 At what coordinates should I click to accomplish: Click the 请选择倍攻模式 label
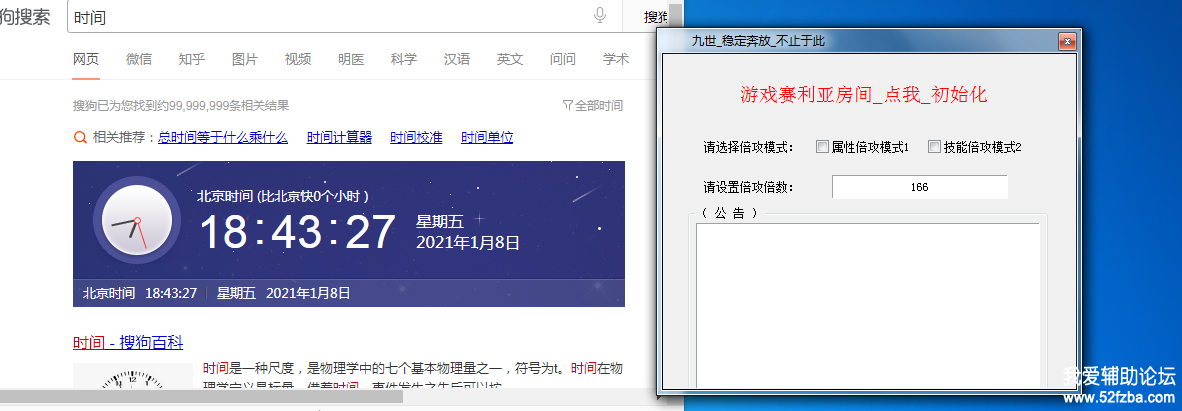749,147
